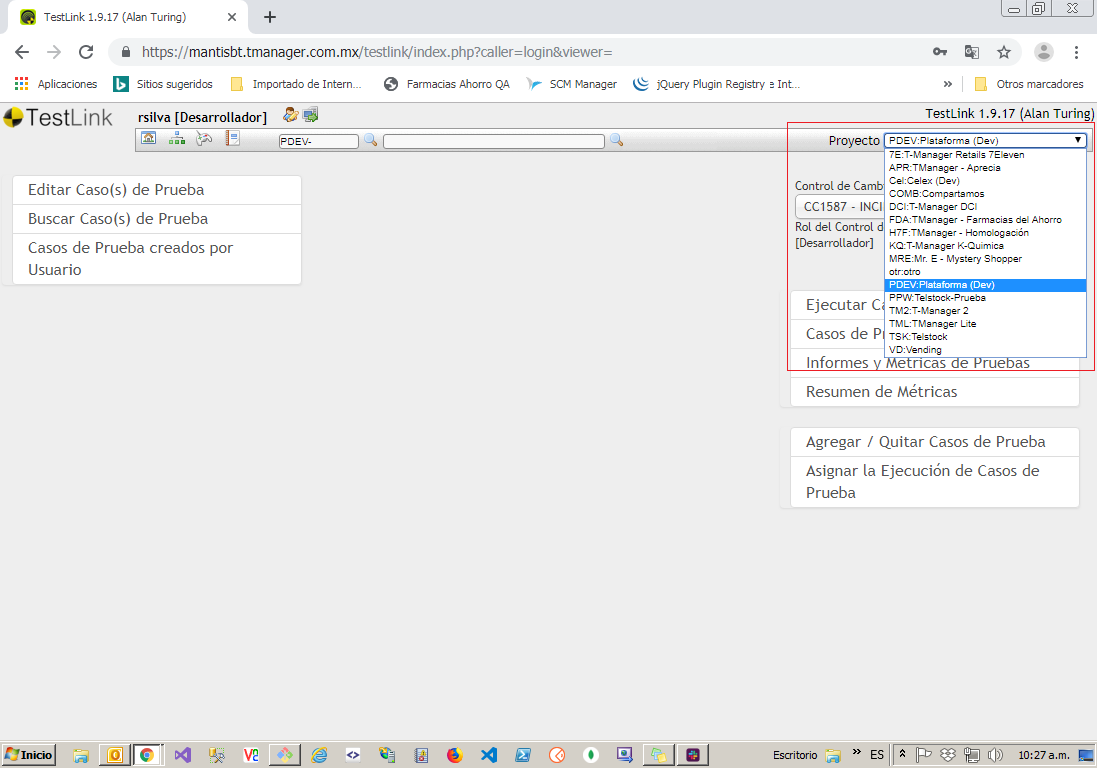Choose otr:otro from the project list

coord(985,271)
